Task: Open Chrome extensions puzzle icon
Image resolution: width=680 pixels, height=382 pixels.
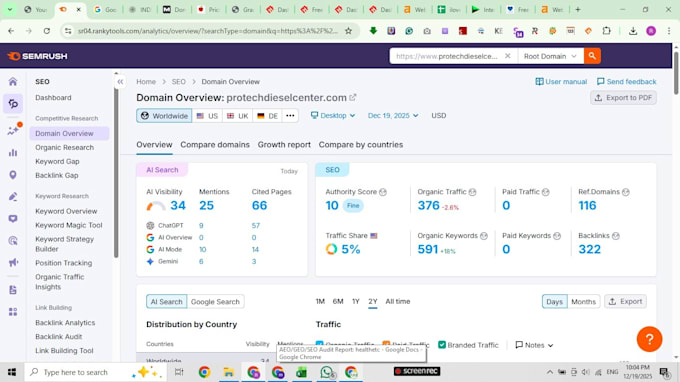Action: click(x=606, y=31)
